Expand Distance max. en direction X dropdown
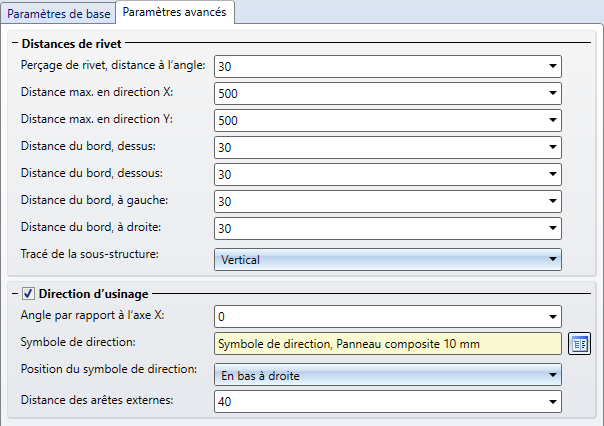The image size is (604, 426). coord(552,94)
